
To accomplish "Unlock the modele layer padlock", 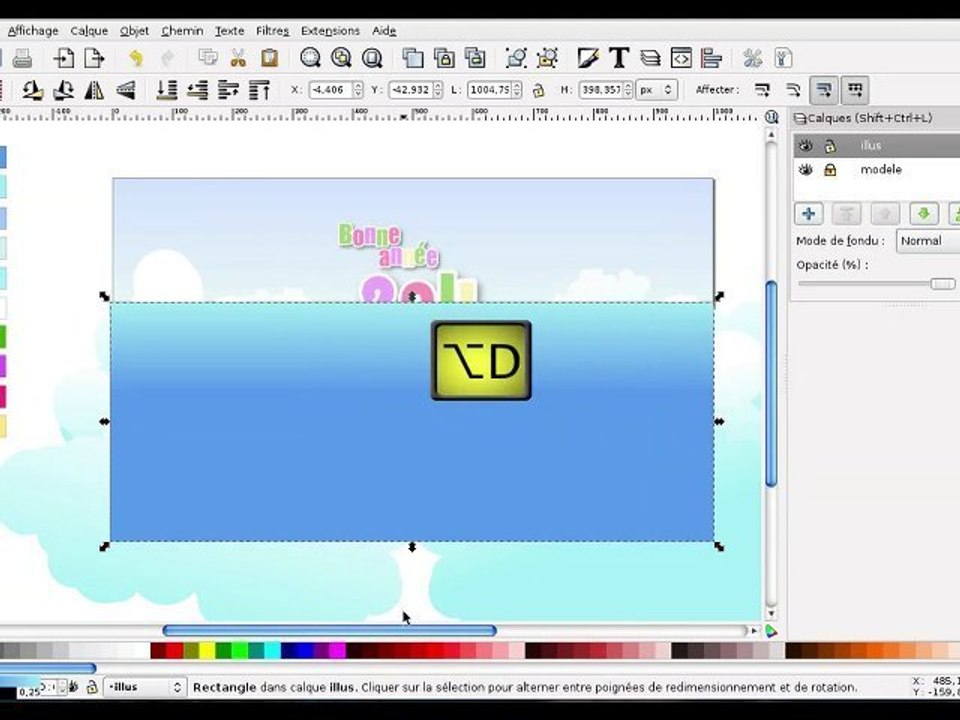I will point(830,170).
